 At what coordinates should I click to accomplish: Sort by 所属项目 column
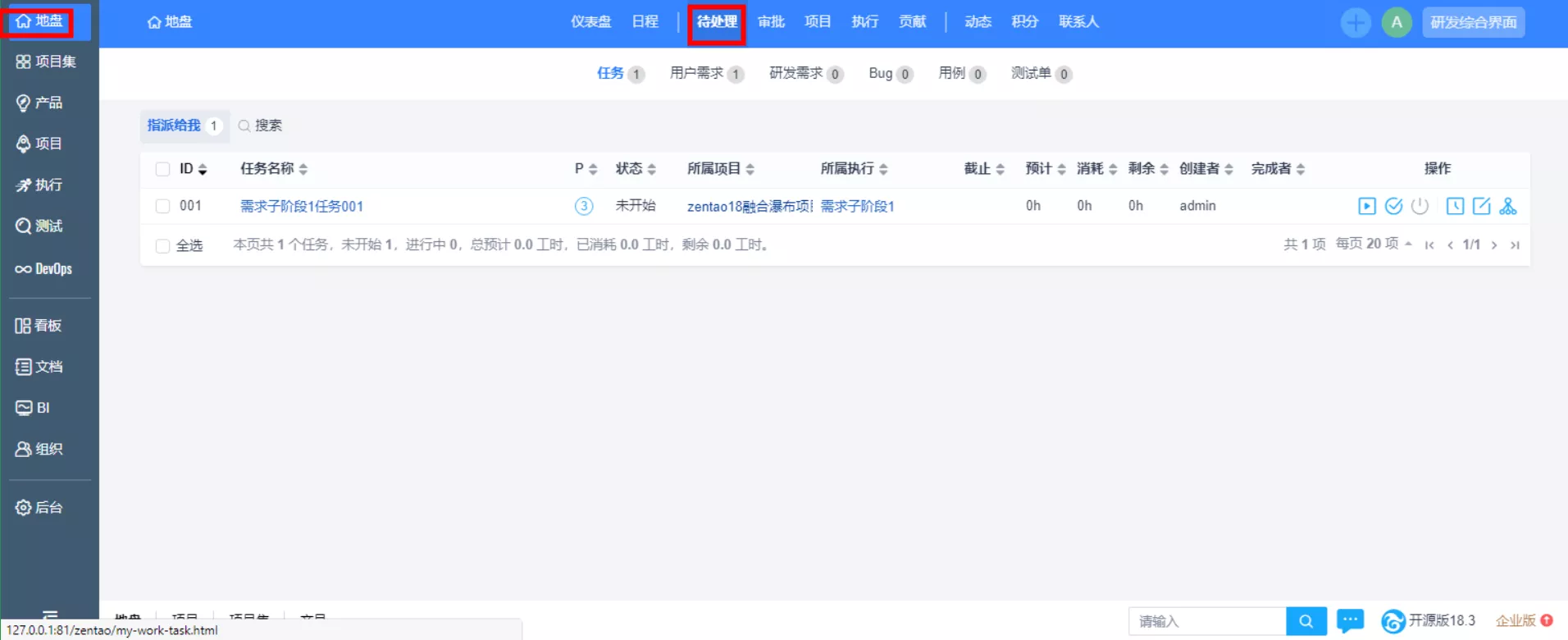click(x=721, y=169)
